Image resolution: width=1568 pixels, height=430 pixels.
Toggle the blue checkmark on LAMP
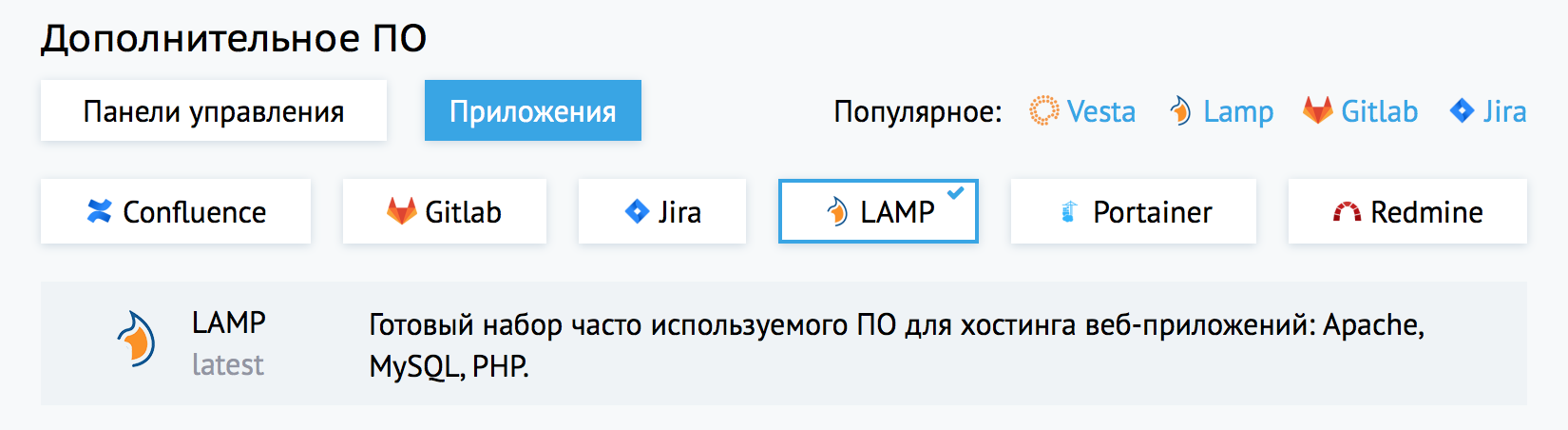(x=956, y=193)
